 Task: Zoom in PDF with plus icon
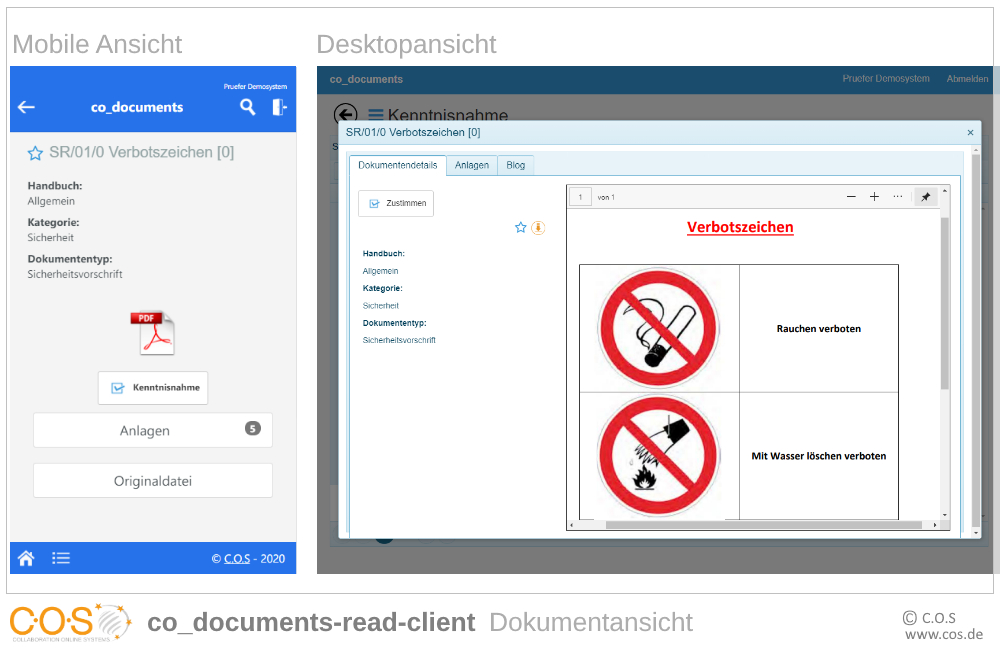874,197
